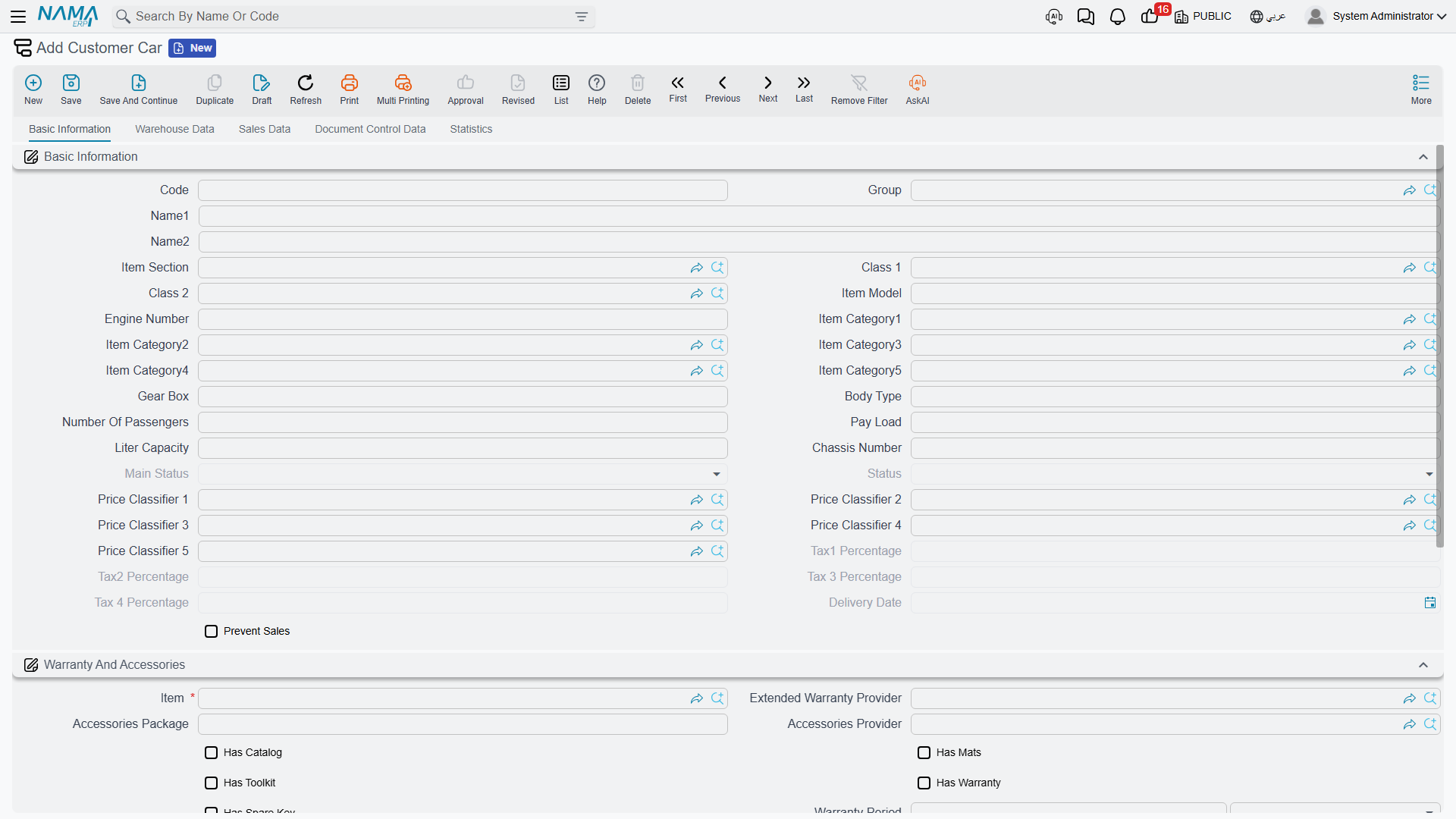Collapse the Basic Information section
Image resolution: width=1456 pixels, height=819 pixels.
click(1423, 157)
